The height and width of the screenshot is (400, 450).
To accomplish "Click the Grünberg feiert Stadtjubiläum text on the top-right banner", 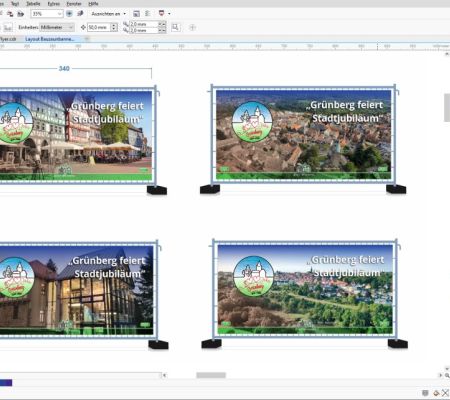I will (345, 112).
